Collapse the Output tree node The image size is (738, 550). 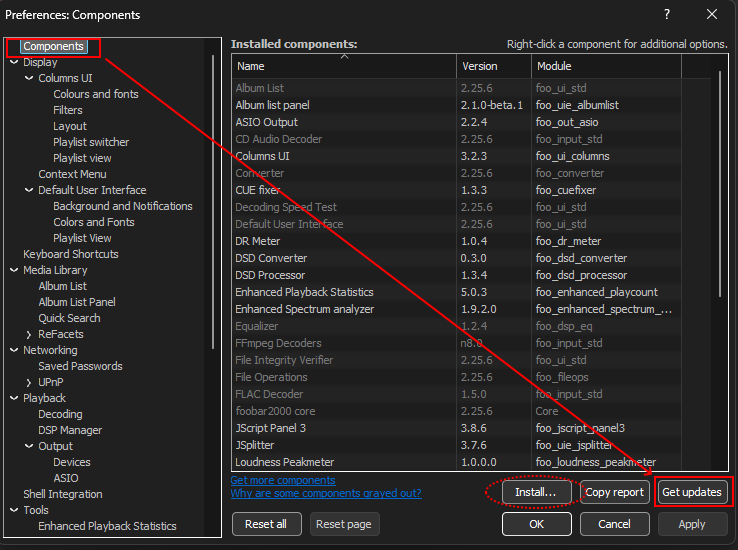point(29,446)
